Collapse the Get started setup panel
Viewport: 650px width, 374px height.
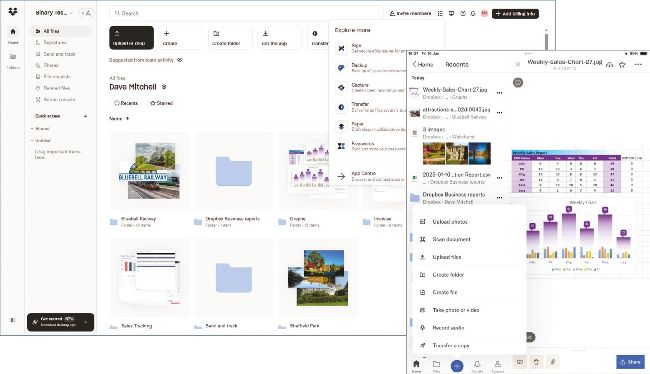point(86,322)
